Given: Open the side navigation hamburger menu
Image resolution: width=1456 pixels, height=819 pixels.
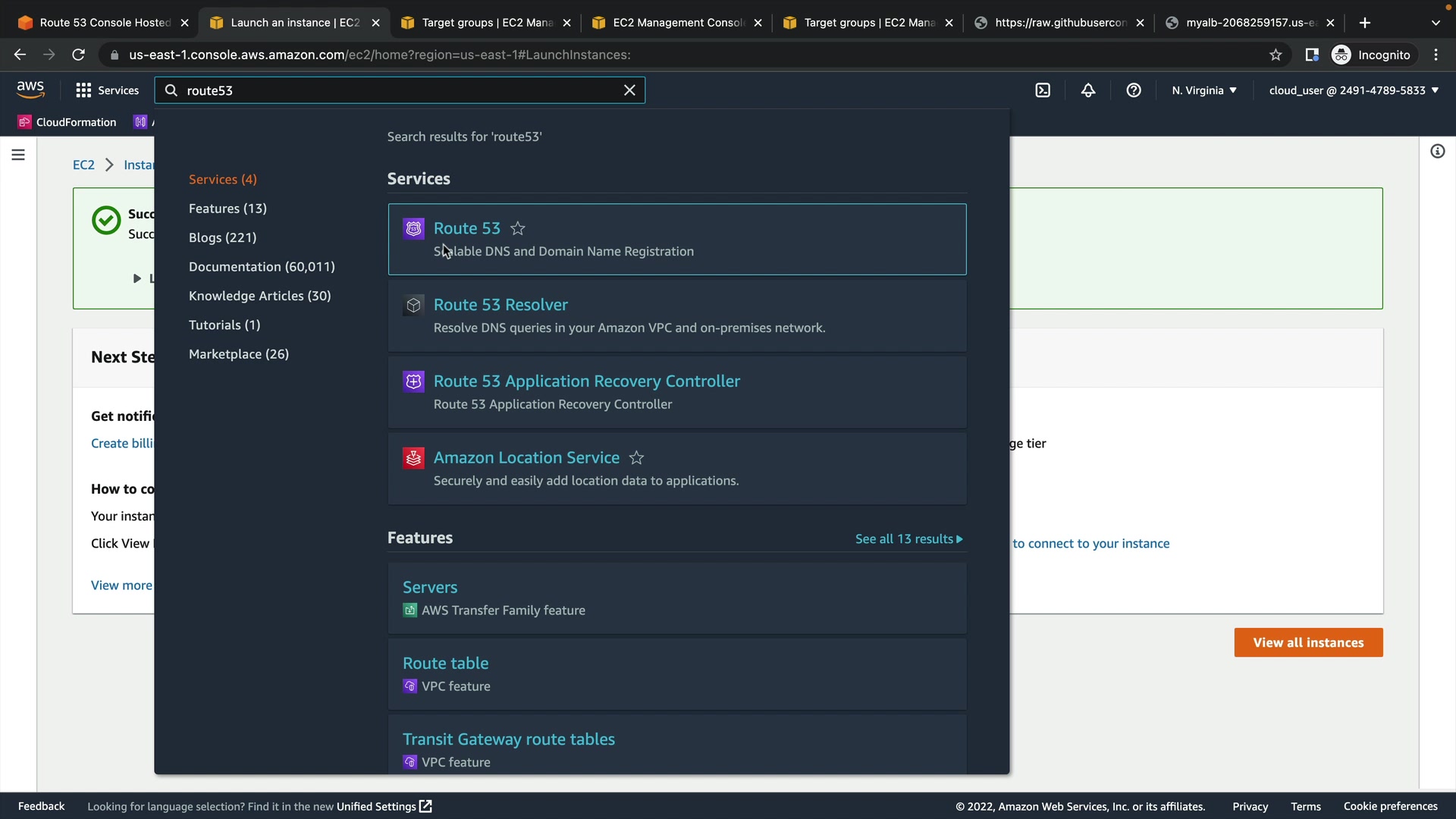Looking at the screenshot, I should (18, 155).
